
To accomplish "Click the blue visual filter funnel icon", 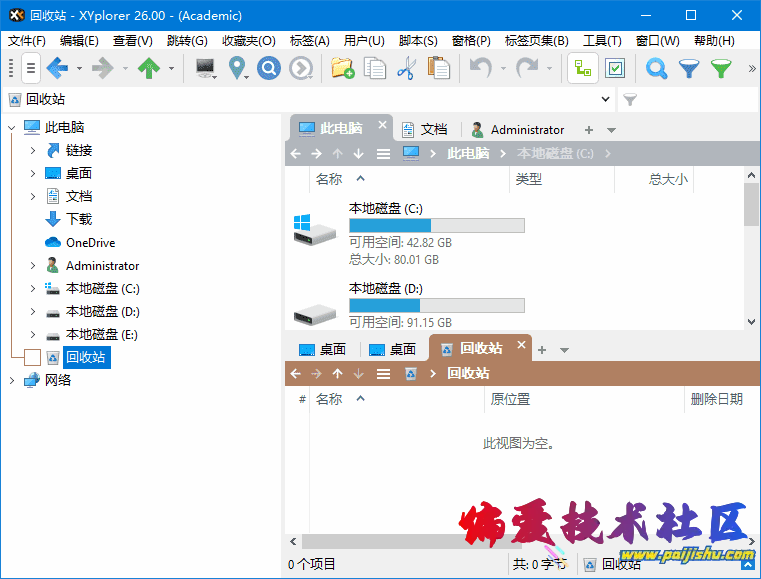I will tap(689, 68).
